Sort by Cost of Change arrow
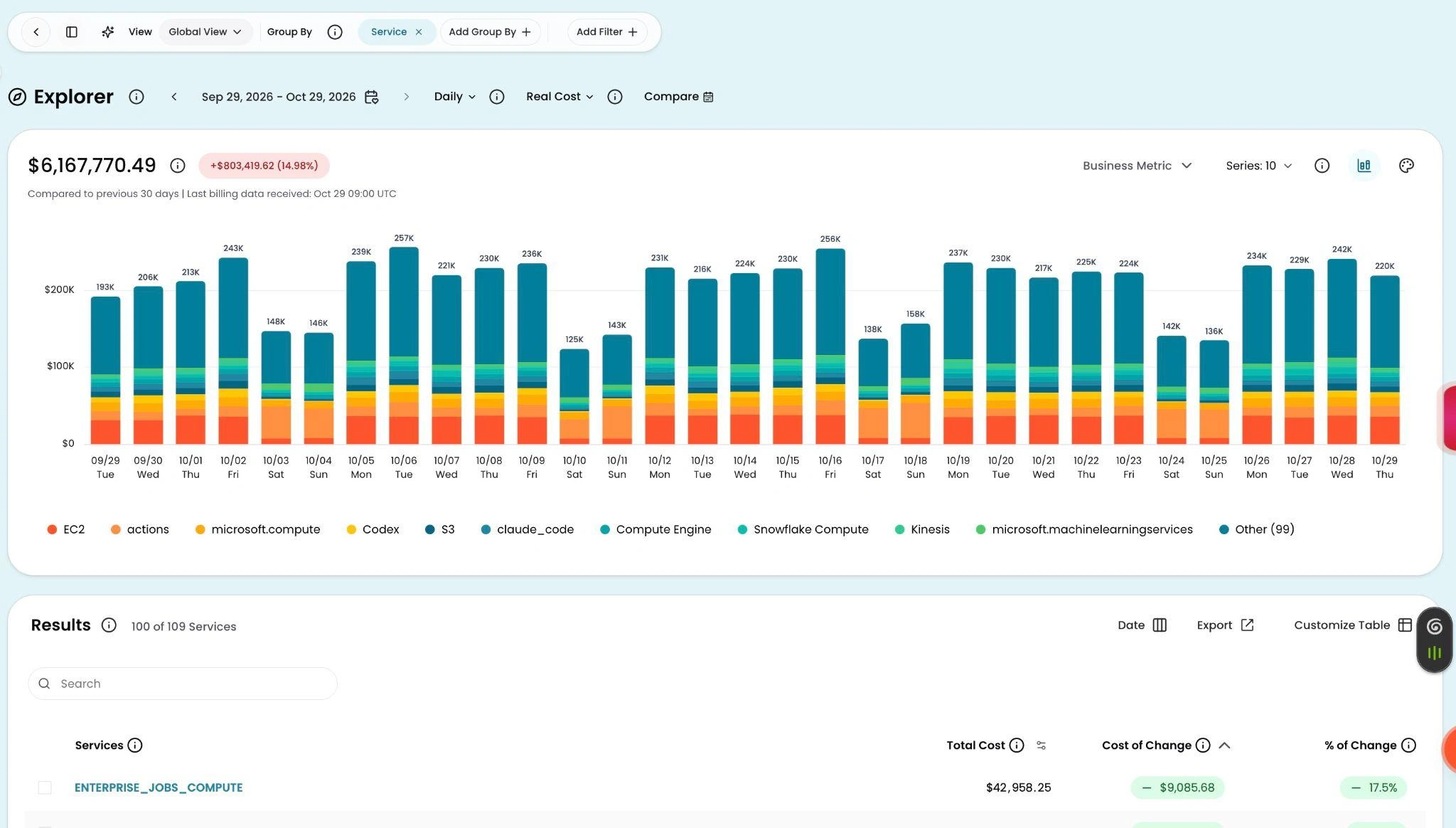This screenshot has height=828, width=1456. point(1224,745)
